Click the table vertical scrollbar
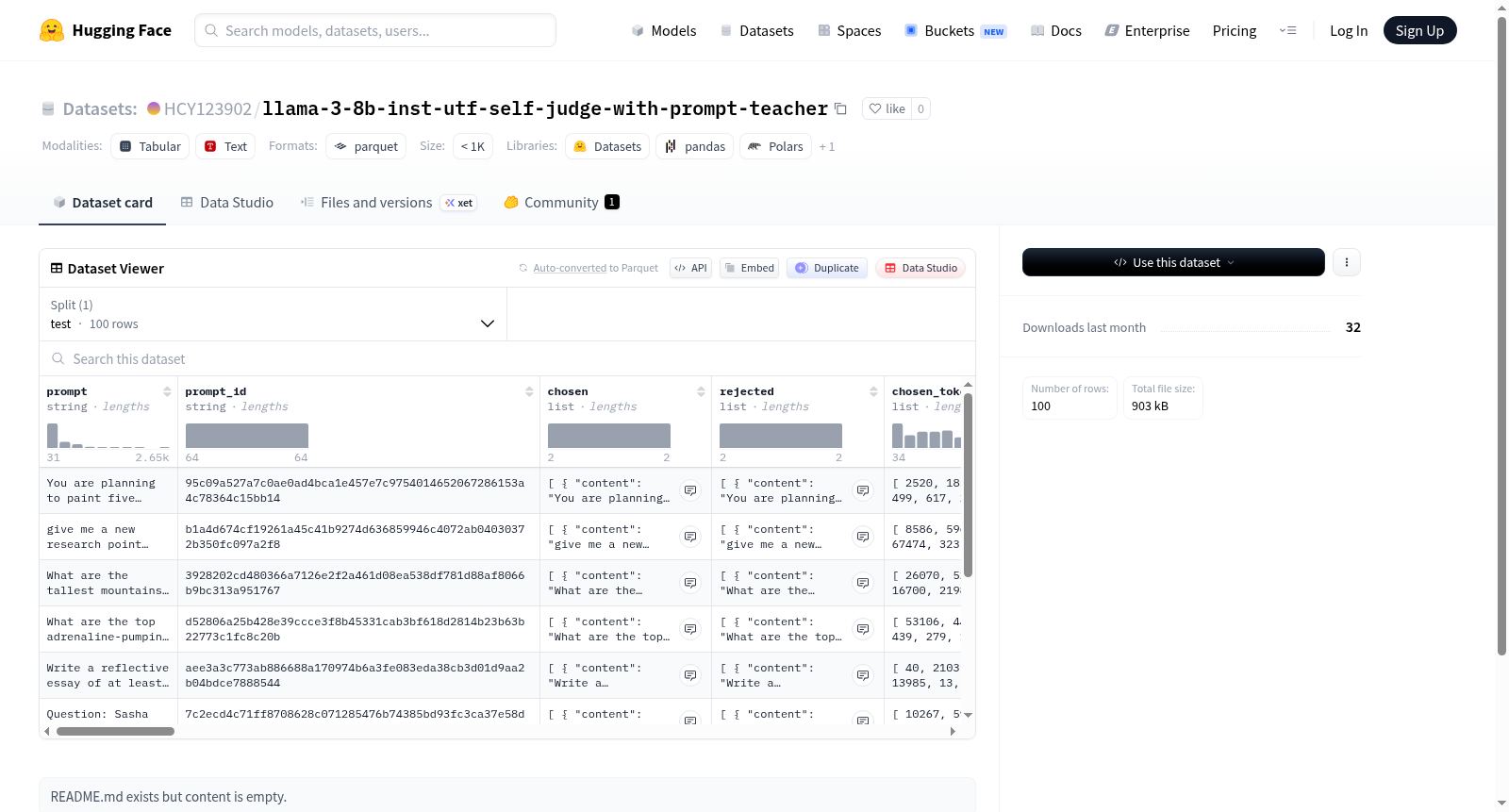The image size is (1509, 812). coord(968,485)
